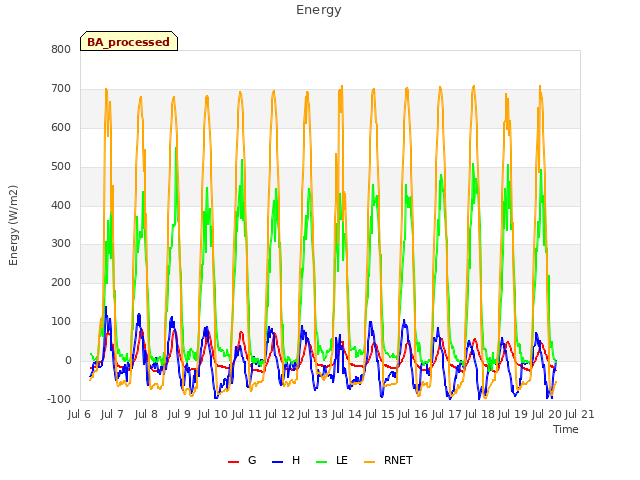The height and width of the screenshot is (480, 640).
Task: Click the Jul 9 x-axis tick label
Action: (179, 415)
